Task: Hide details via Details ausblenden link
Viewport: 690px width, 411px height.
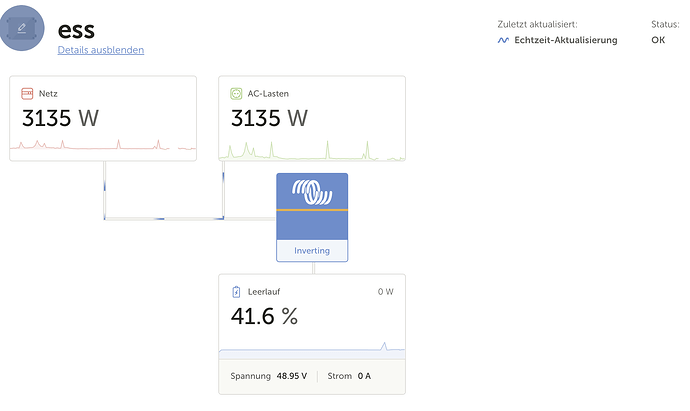Action: pyautogui.click(x=101, y=50)
